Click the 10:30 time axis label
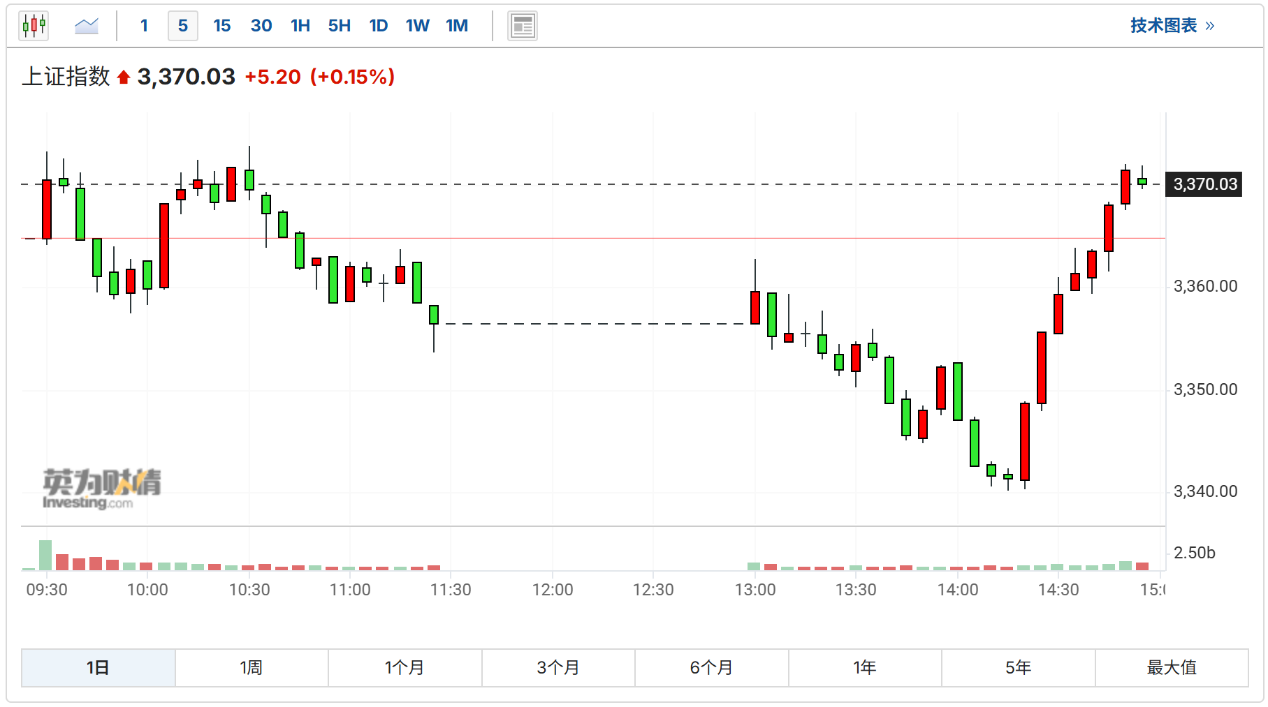The width and height of the screenshot is (1268, 707). pos(249,590)
